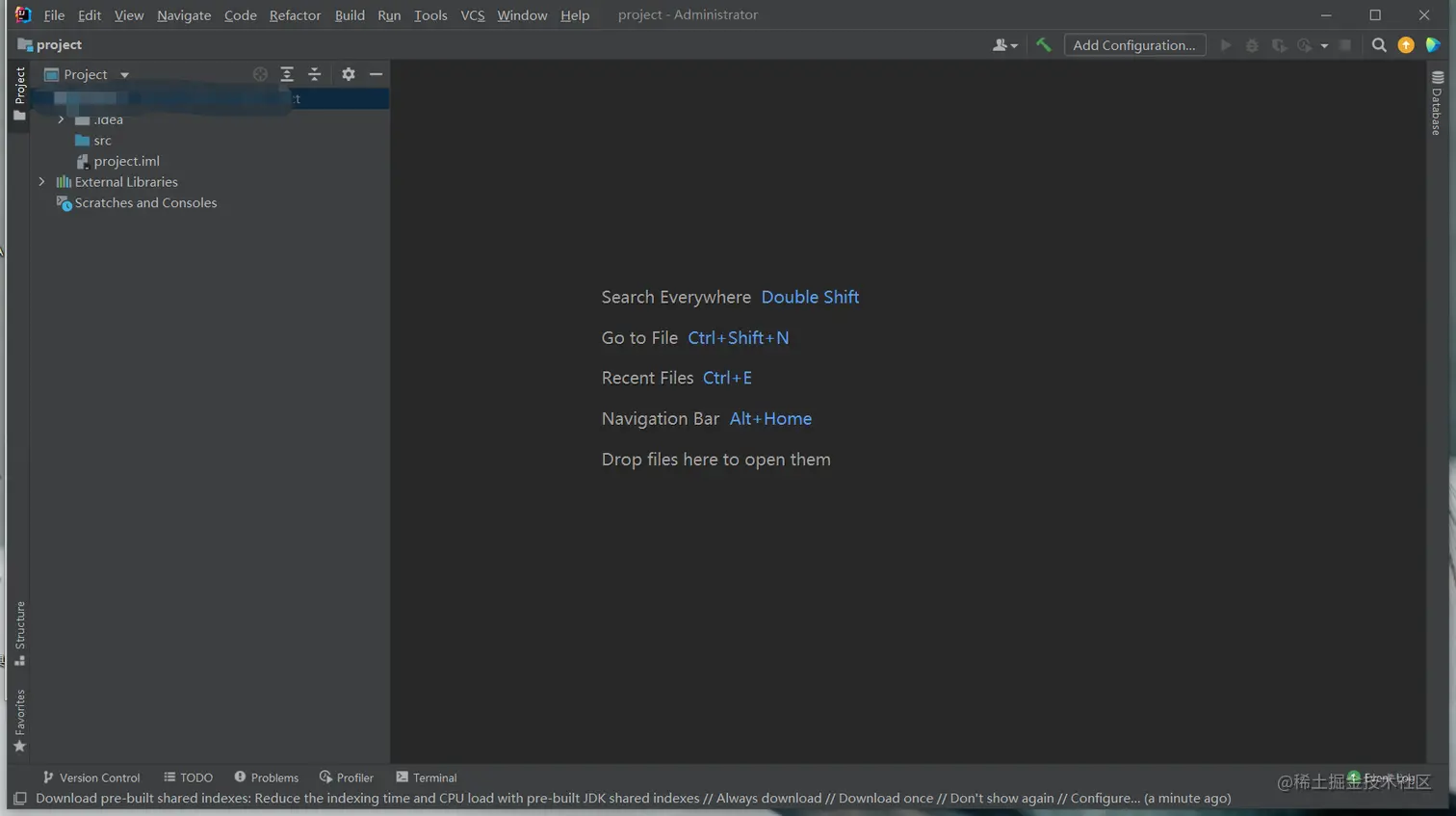Screen dimensions: 1456x816
Task: Click the "Recent Files" hint text
Action: click(647, 379)
